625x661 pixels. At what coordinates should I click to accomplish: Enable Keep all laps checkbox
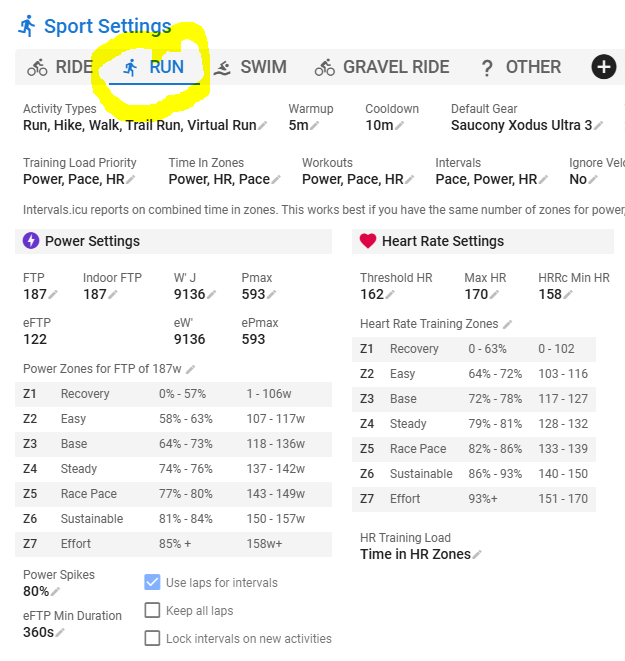pos(152,610)
